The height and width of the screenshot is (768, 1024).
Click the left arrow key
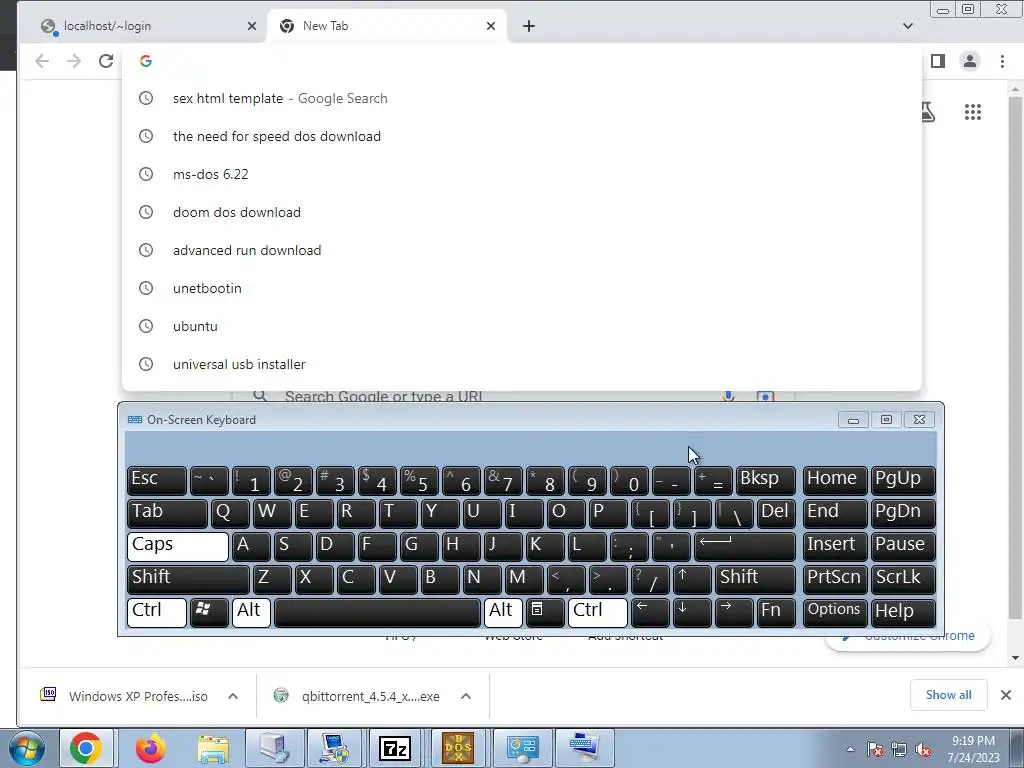(x=650, y=612)
